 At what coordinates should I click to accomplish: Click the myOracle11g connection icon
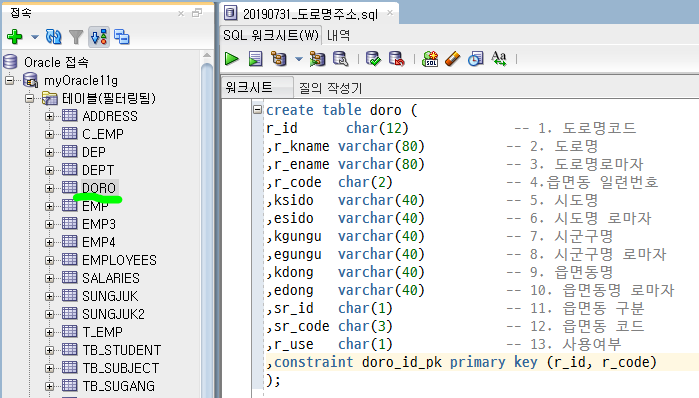pyautogui.click(x=30, y=80)
